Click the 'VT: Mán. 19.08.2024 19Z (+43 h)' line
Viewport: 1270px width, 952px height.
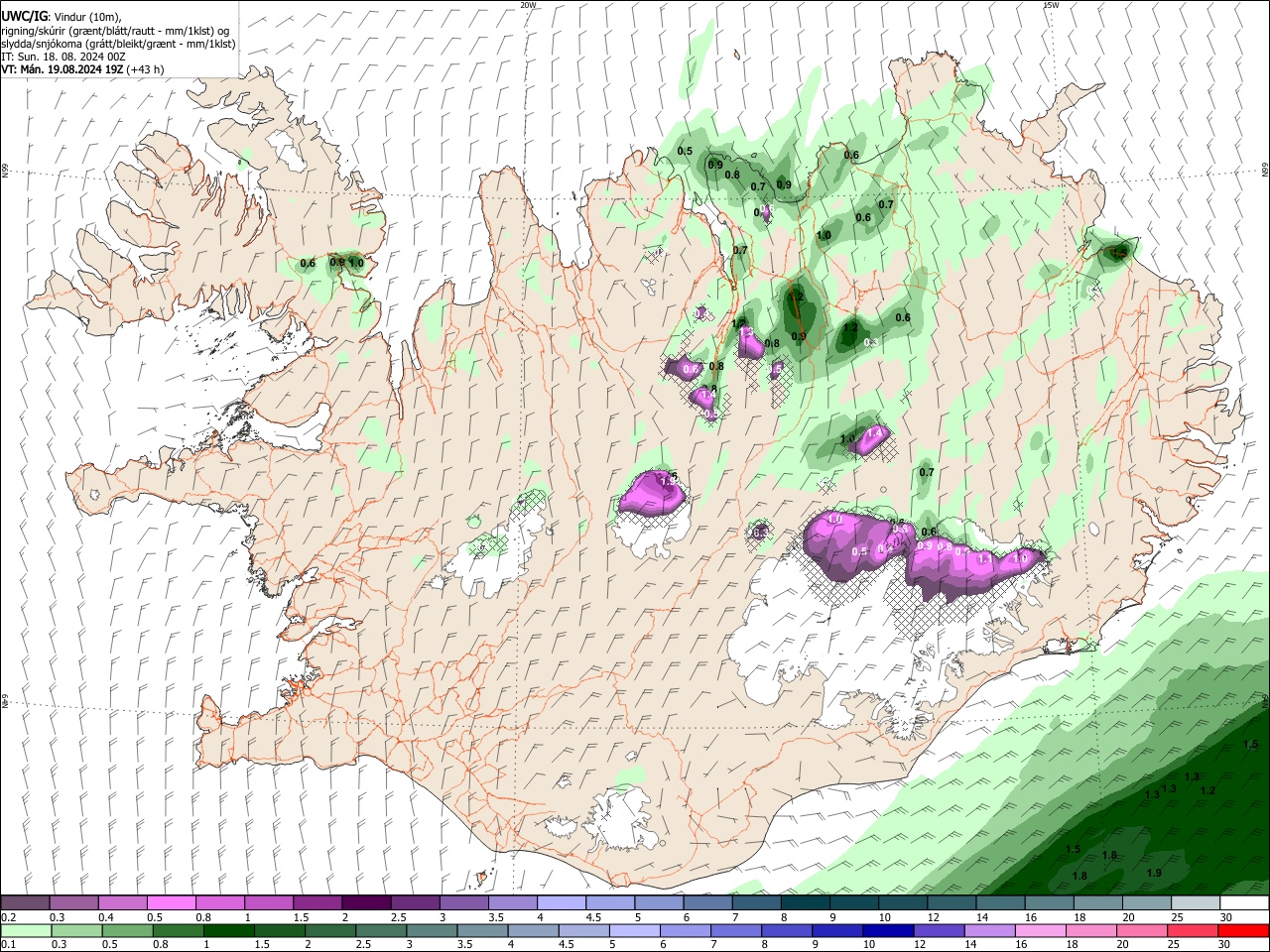(x=82, y=69)
